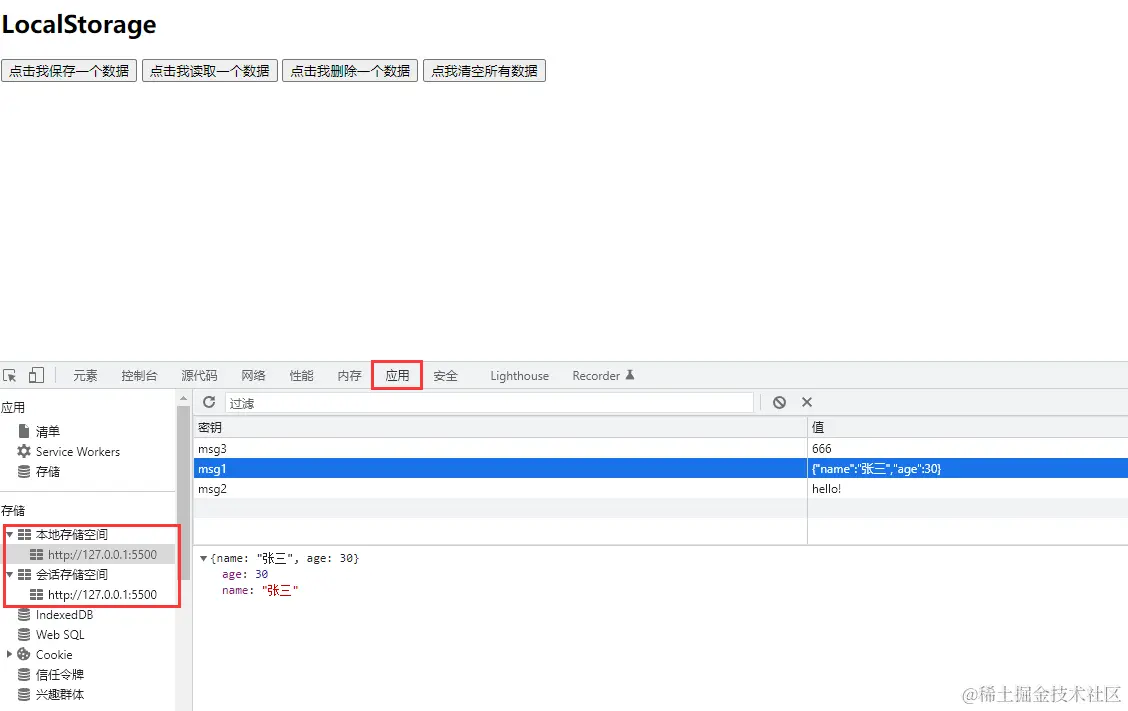The width and height of the screenshot is (1128, 711).
Task: Switch to Recorder tab
Action: [x=603, y=376]
